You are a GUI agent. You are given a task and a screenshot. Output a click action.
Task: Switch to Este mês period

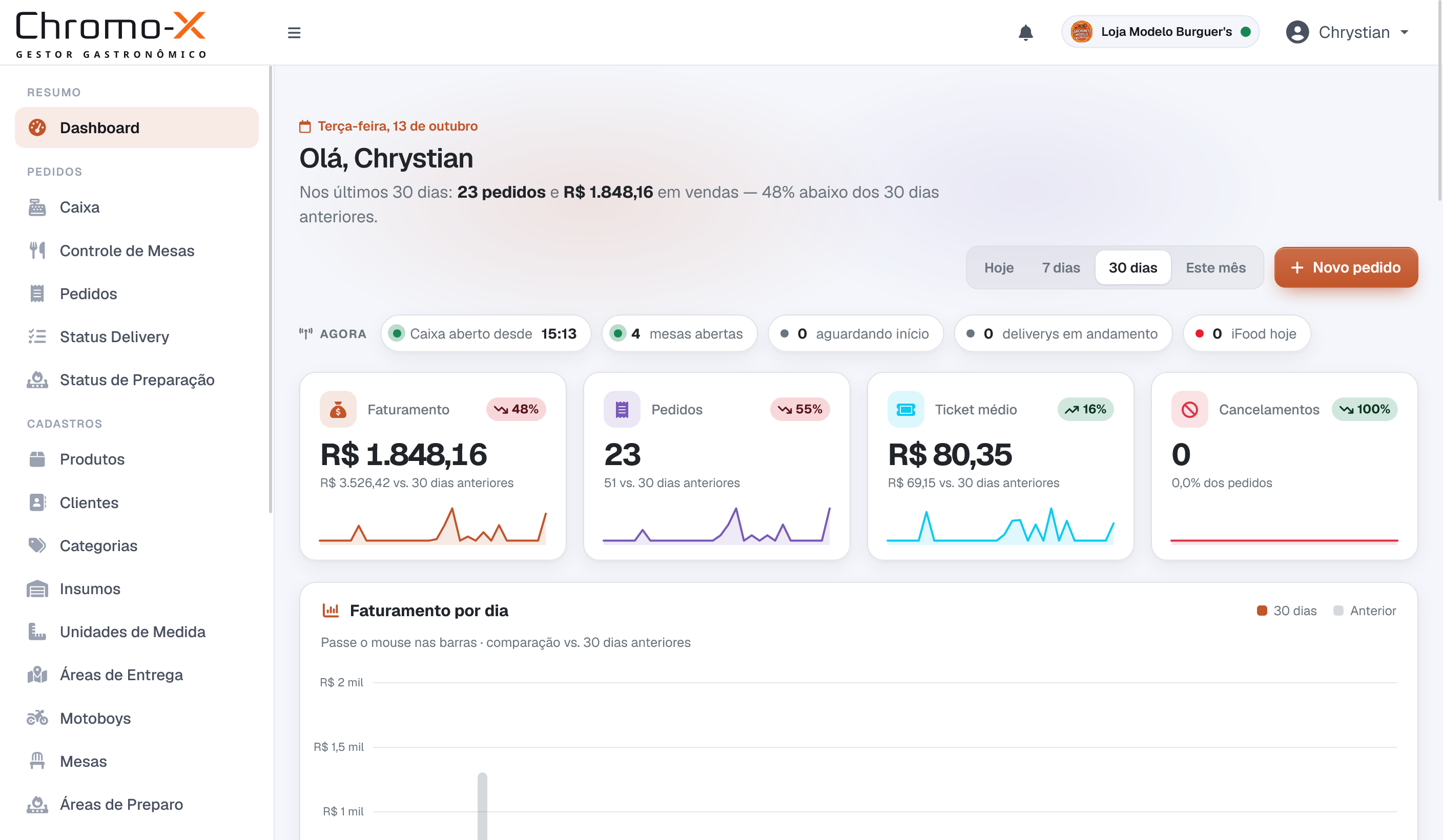click(1215, 267)
